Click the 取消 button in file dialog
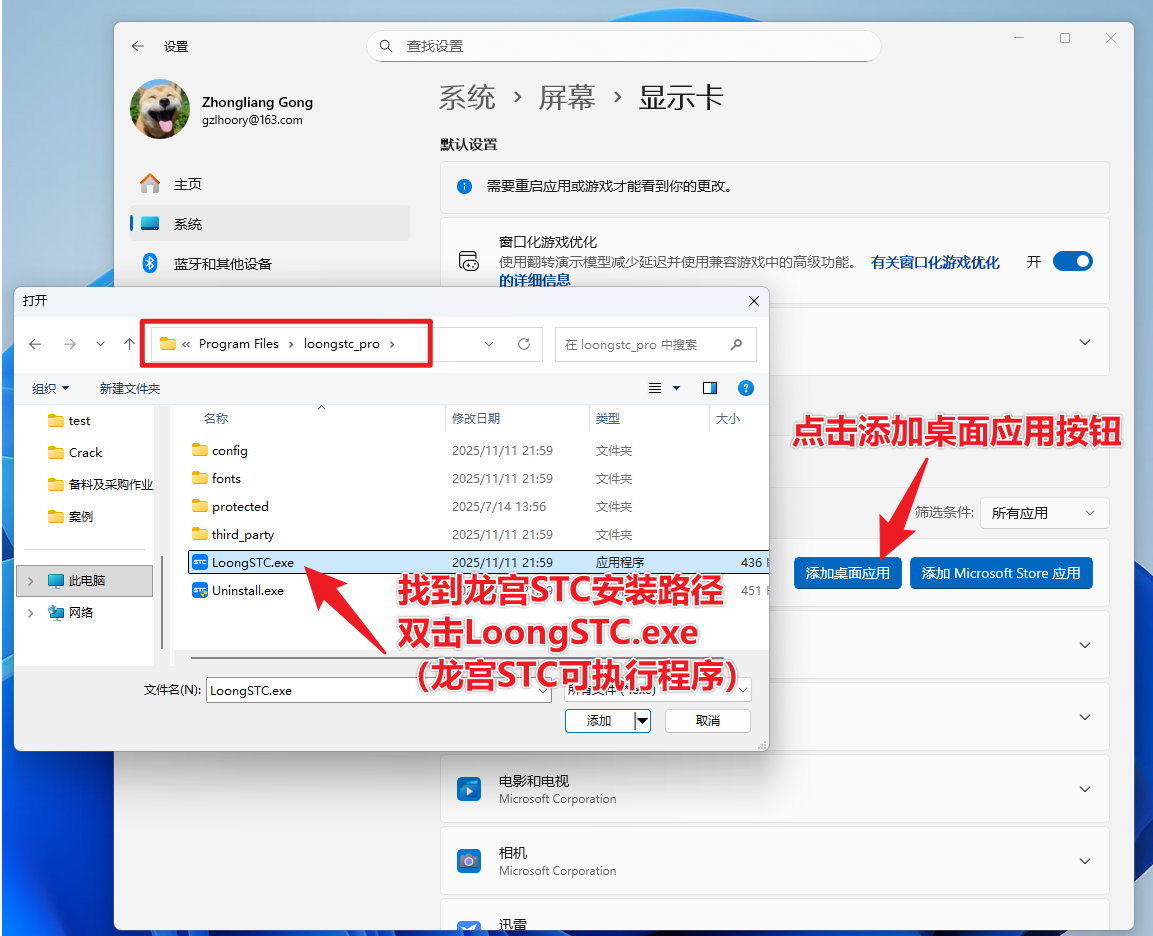 (x=707, y=720)
